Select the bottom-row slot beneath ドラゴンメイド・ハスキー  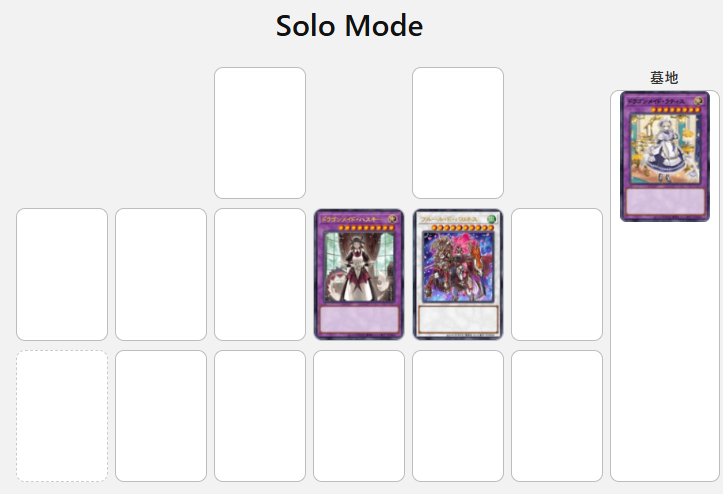(359, 416)
